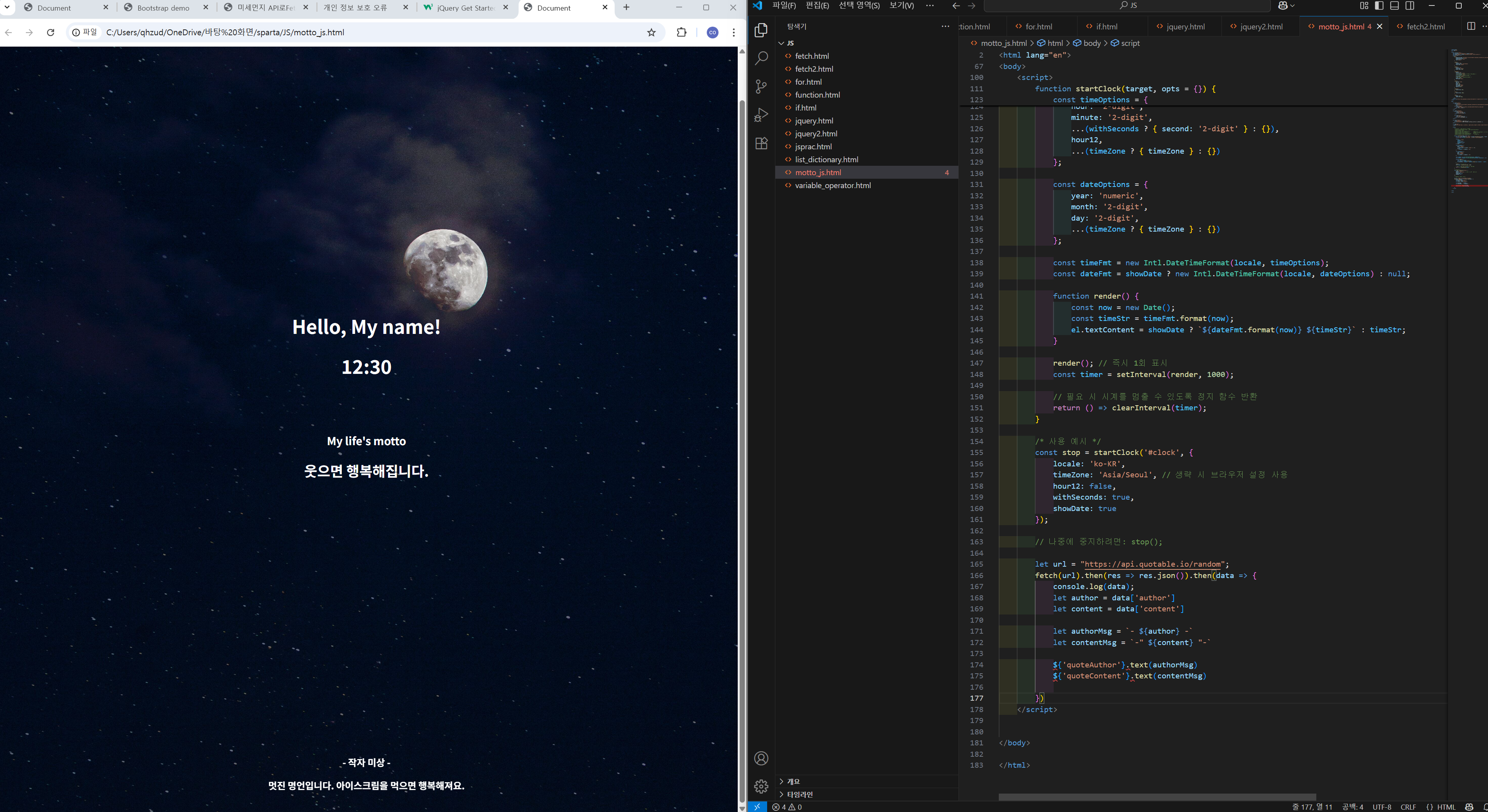Open the Chrome extensions puzzle menu

(x=682, y=33)
